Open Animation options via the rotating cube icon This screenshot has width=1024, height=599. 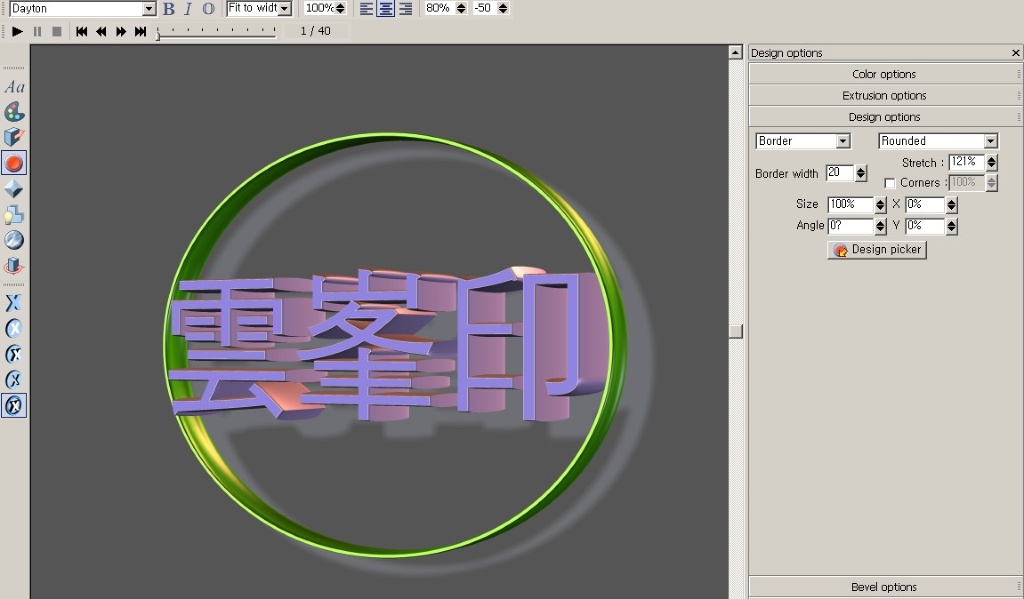[14, 266]
